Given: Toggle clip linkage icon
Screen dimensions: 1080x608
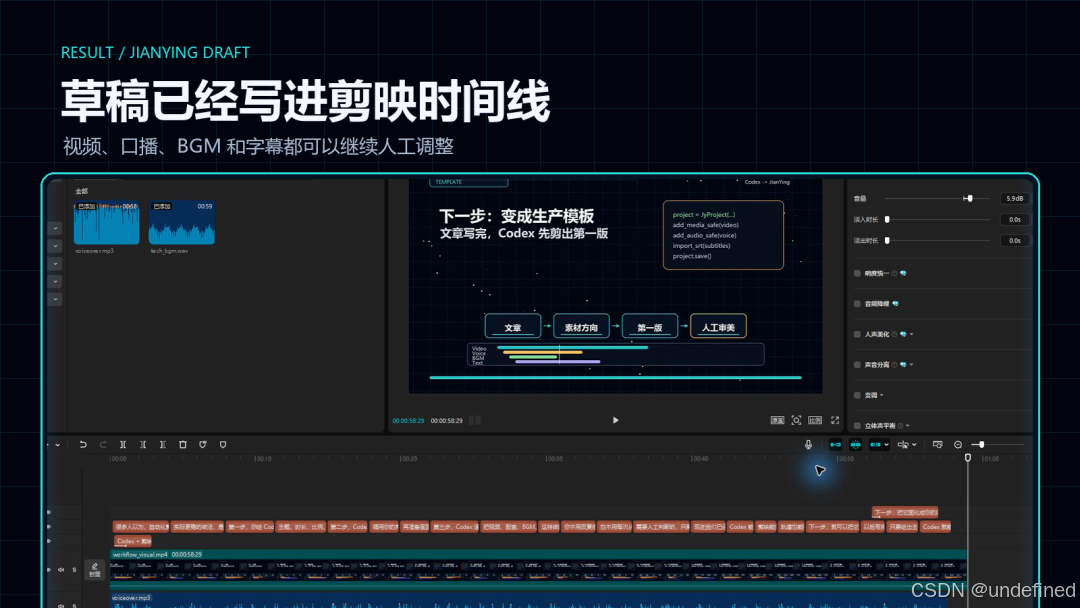Looking at the screenshot, I should tap(875, 445).
